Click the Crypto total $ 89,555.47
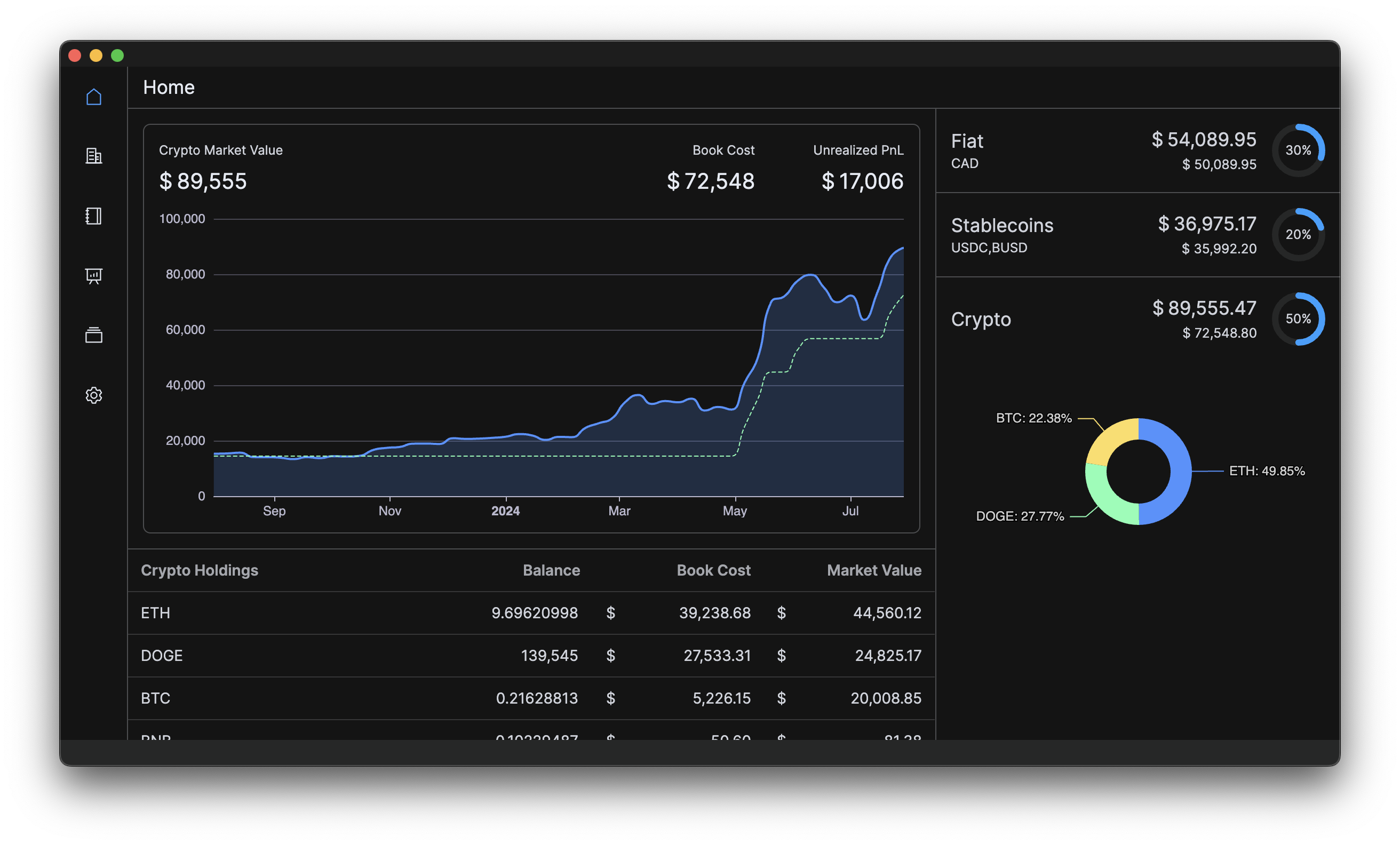 click(x=1204, y=308)
